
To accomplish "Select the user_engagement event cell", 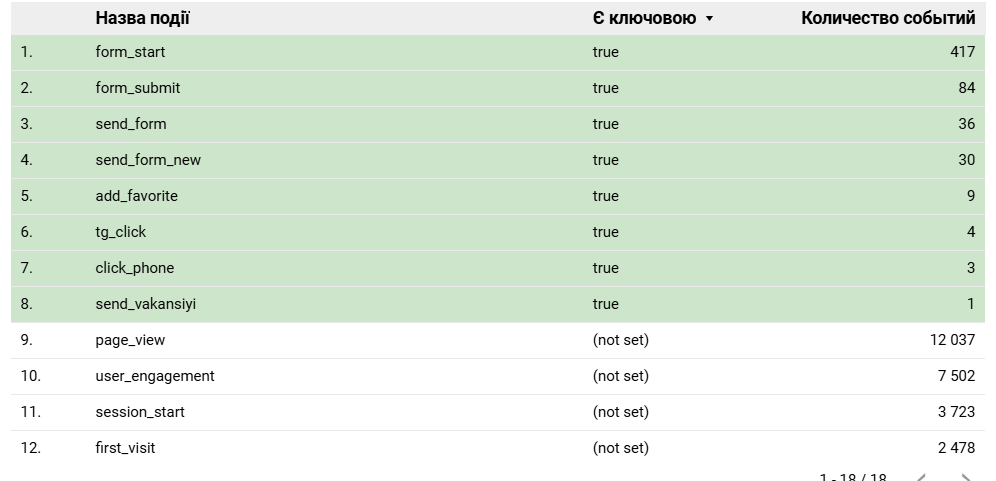I will [155, 376].
